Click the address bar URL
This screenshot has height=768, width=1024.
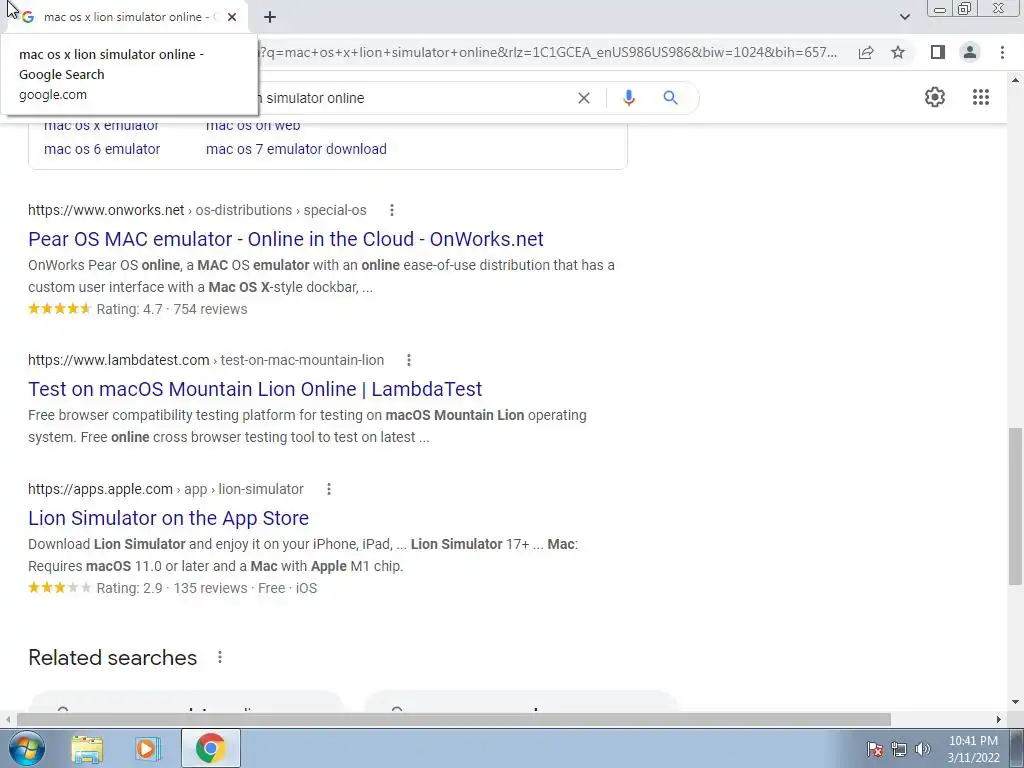549,52
